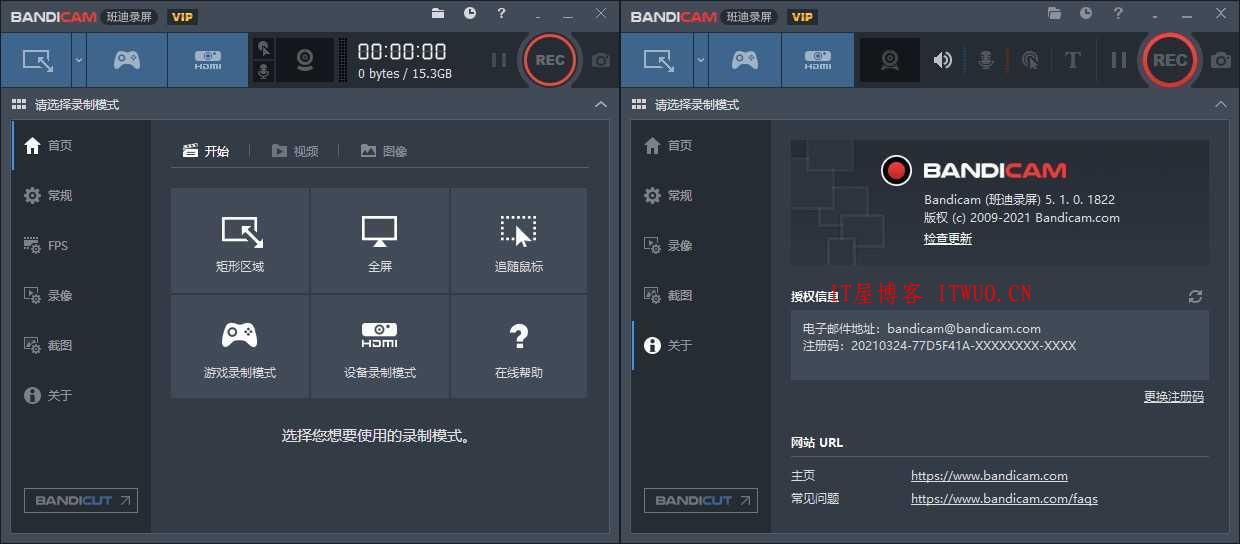This screenshot has height=544, width=1240.
Task: Switch to 图像 tab in left window
Action: pyautogui.click(x=384, y=151)
